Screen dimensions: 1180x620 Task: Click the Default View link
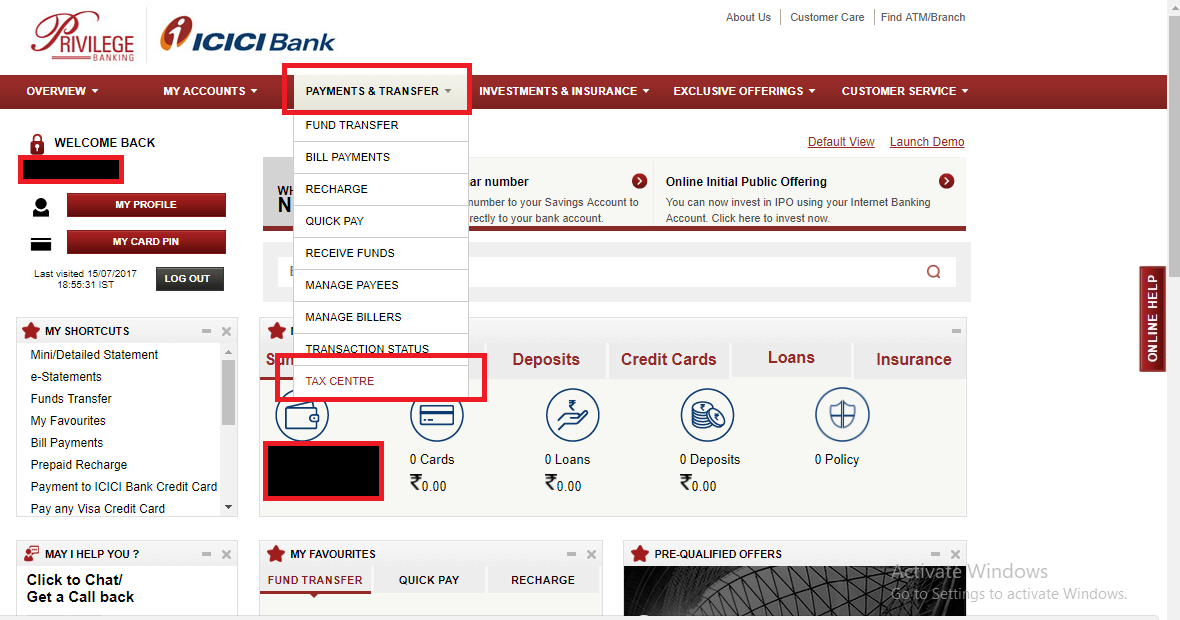click(x=841, y=141)
